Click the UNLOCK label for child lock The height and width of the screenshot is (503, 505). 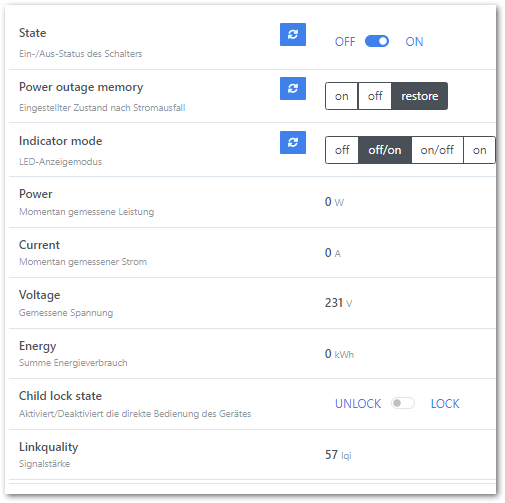click(x=358, y=404)
